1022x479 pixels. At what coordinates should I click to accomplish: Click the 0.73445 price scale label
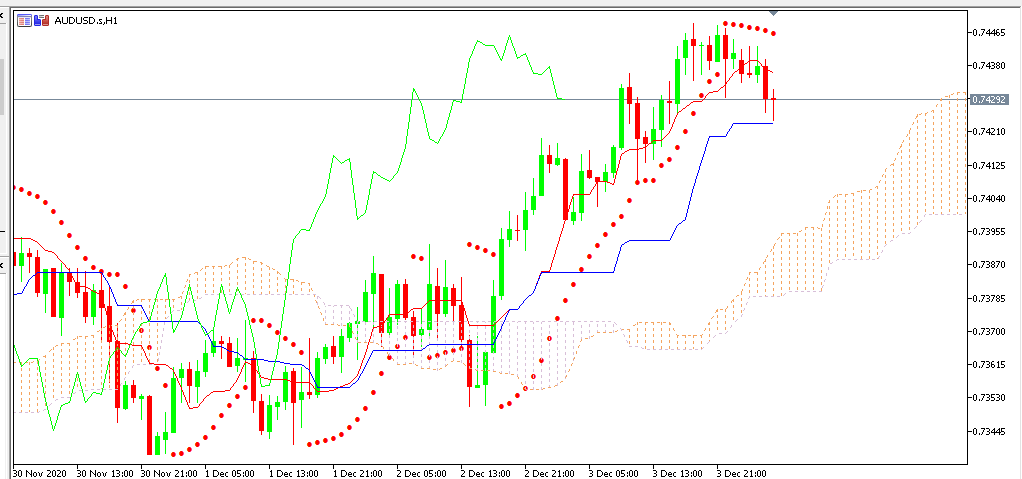point(989,431)
